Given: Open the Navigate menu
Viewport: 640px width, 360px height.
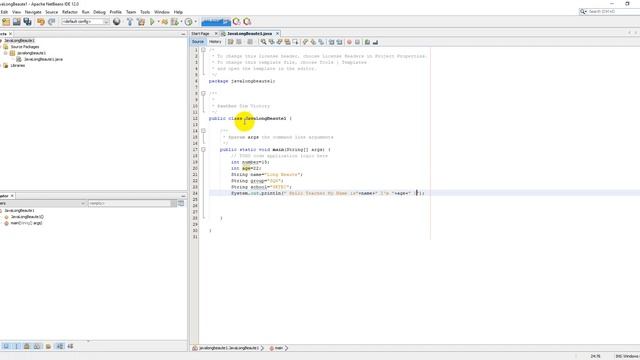Looking at the screenshot, I should [x=33, y=12].
